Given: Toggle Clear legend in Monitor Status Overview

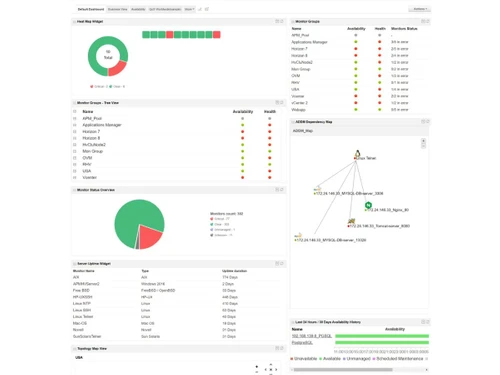Looking at the screenshot, I should pos(220,224).
